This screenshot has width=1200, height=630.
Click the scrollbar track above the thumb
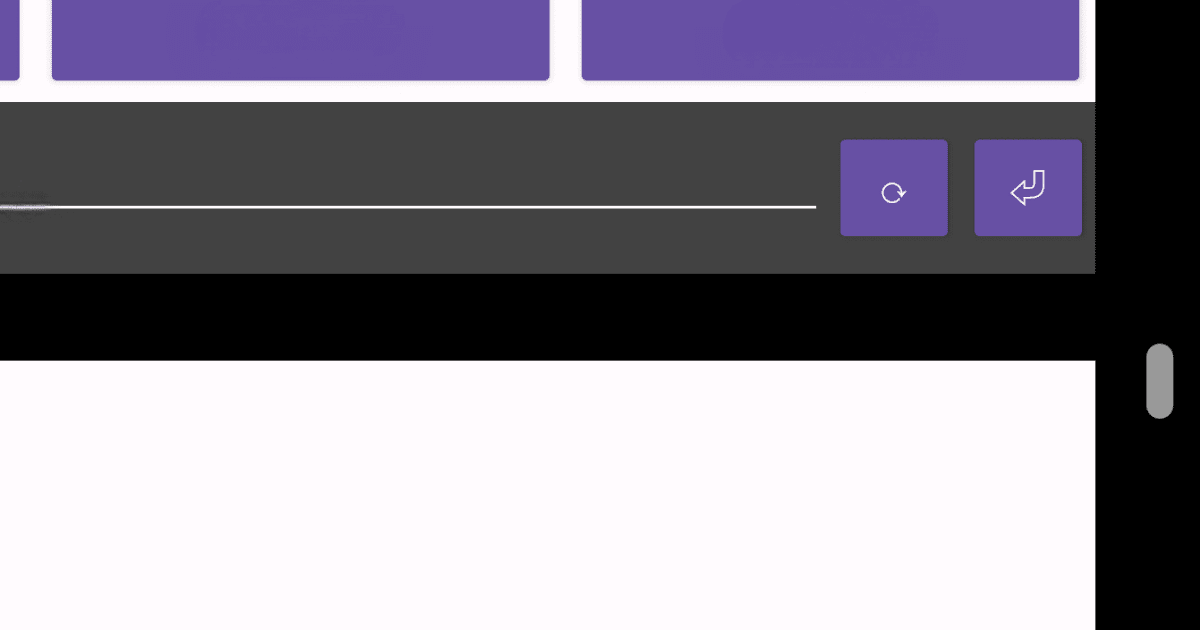click(x=1159, y=170)
